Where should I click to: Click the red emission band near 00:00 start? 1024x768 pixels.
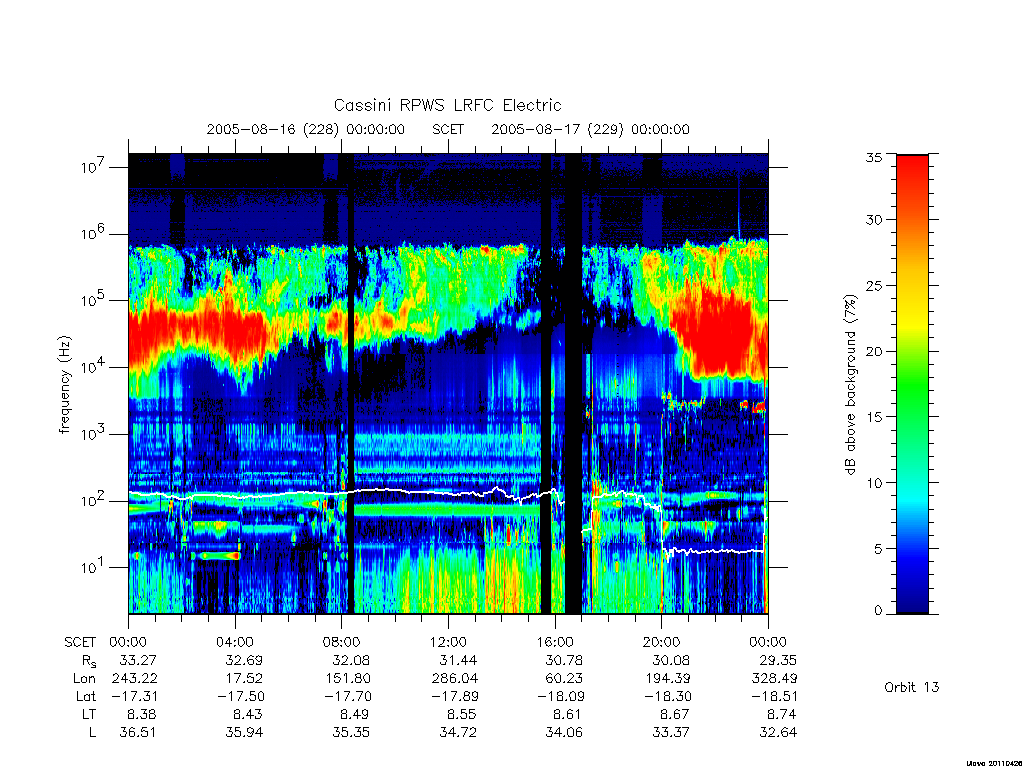196,336
